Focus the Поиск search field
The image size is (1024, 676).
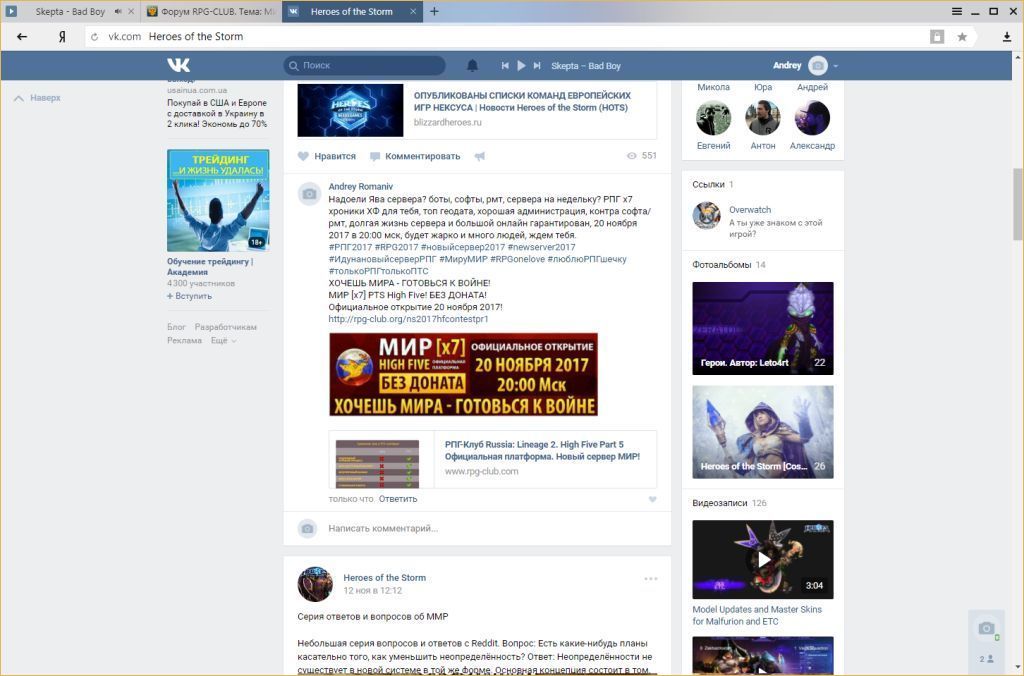[x=364, y=65]
